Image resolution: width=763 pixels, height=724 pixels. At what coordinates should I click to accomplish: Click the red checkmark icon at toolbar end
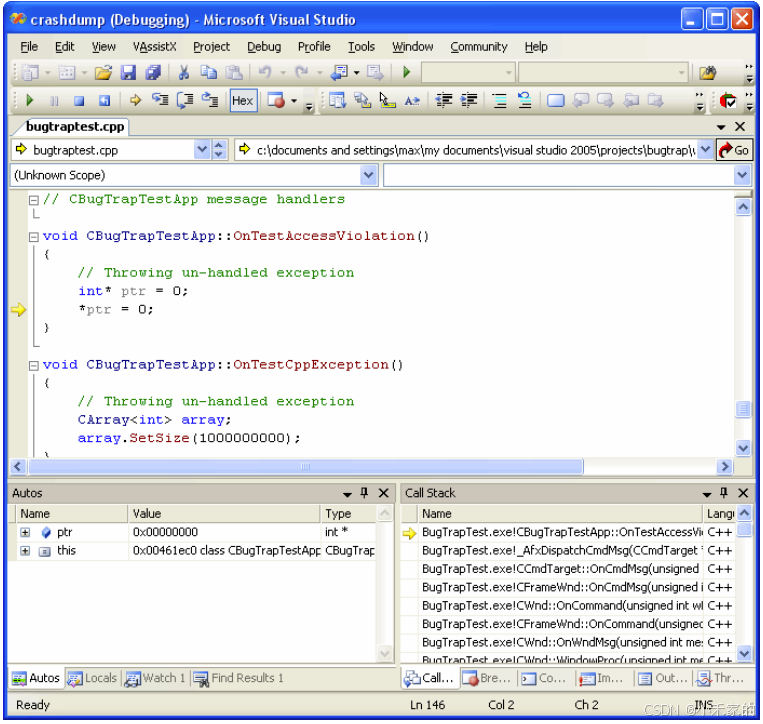727,101
